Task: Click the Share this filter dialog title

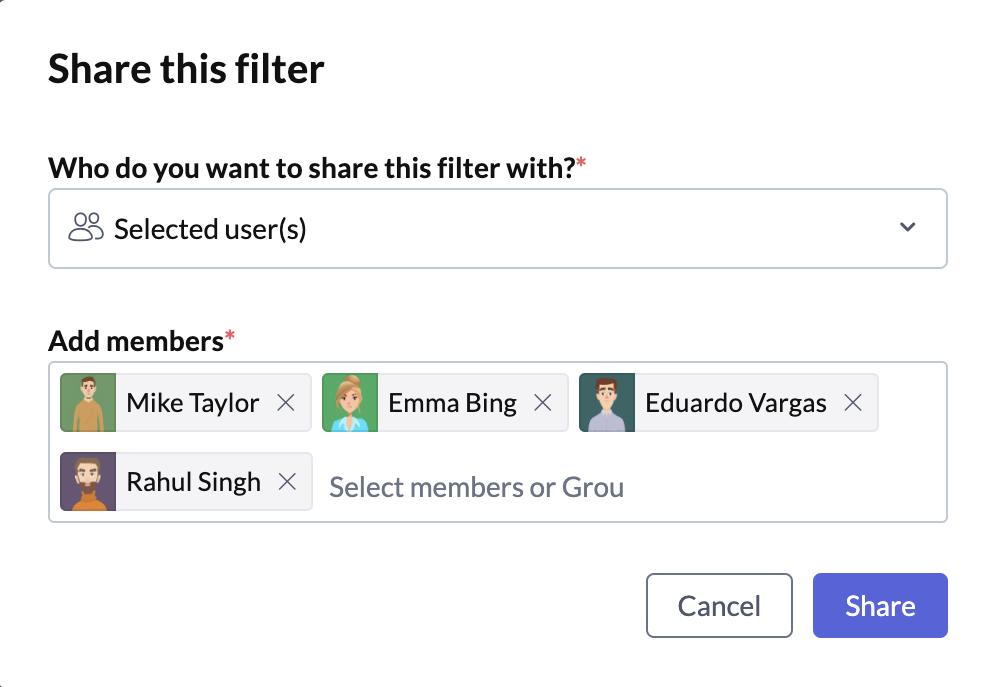Action: click(186, 68)
